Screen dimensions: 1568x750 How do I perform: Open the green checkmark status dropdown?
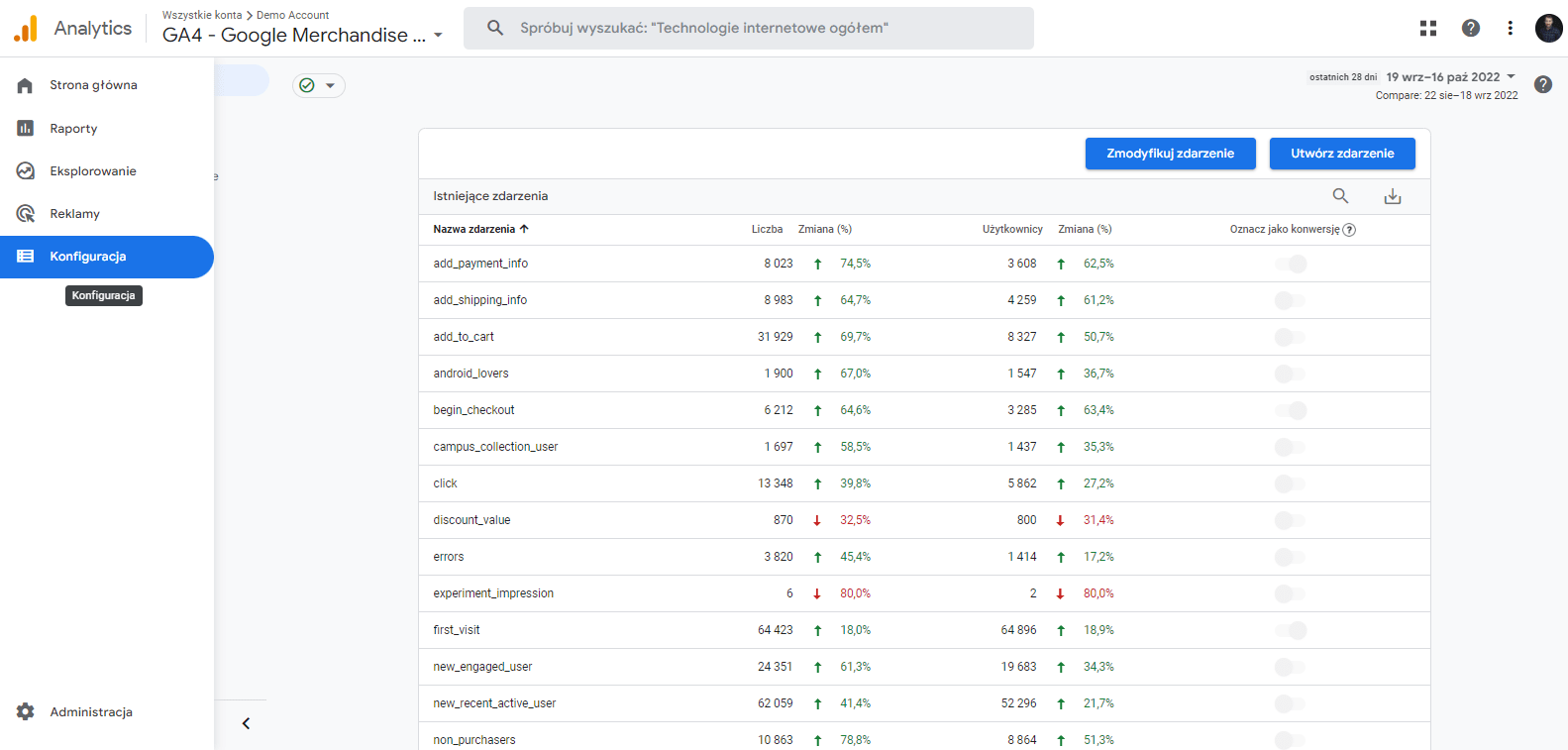(318, 86)
